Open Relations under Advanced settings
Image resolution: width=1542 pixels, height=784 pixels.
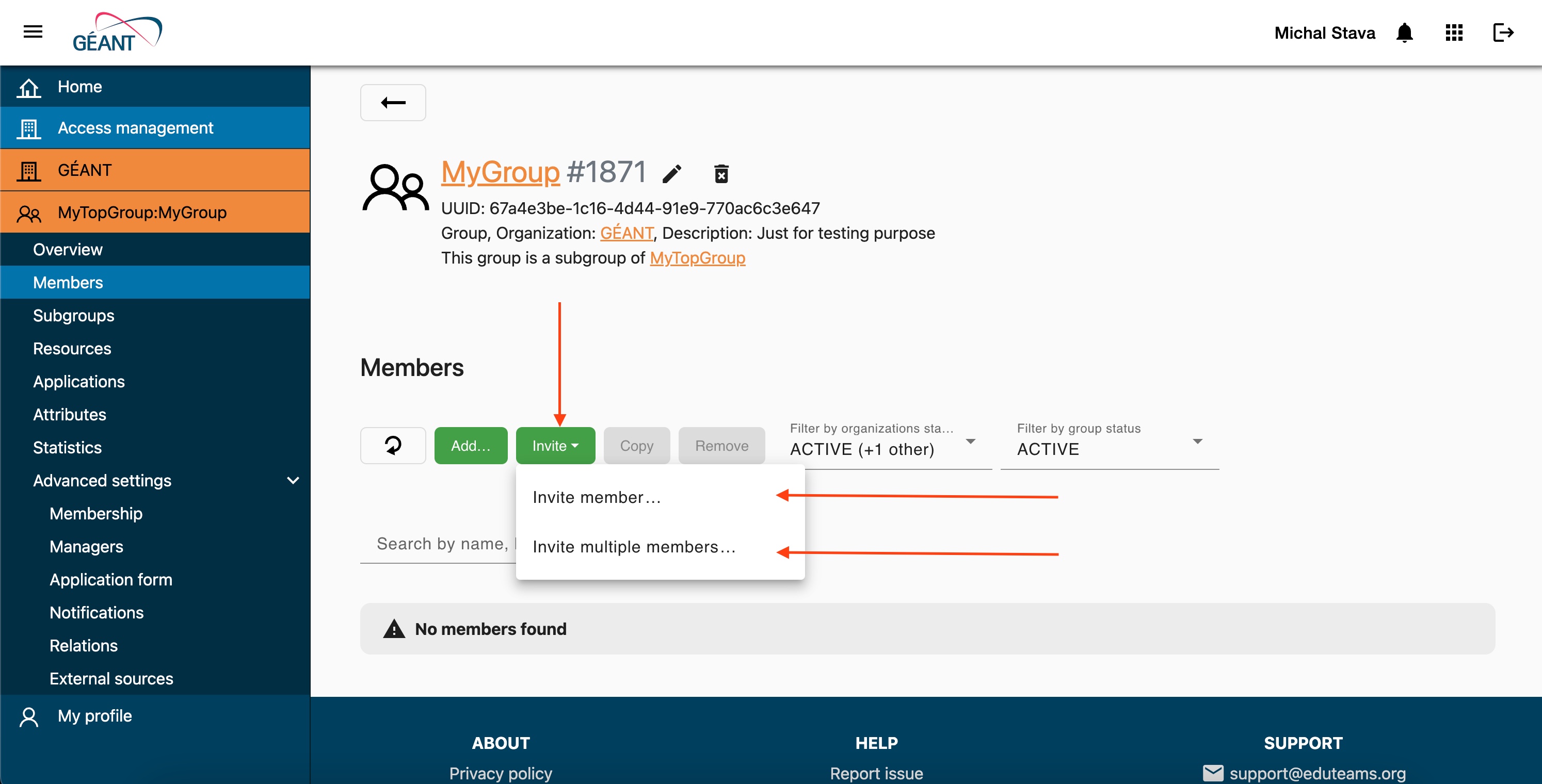155,646
